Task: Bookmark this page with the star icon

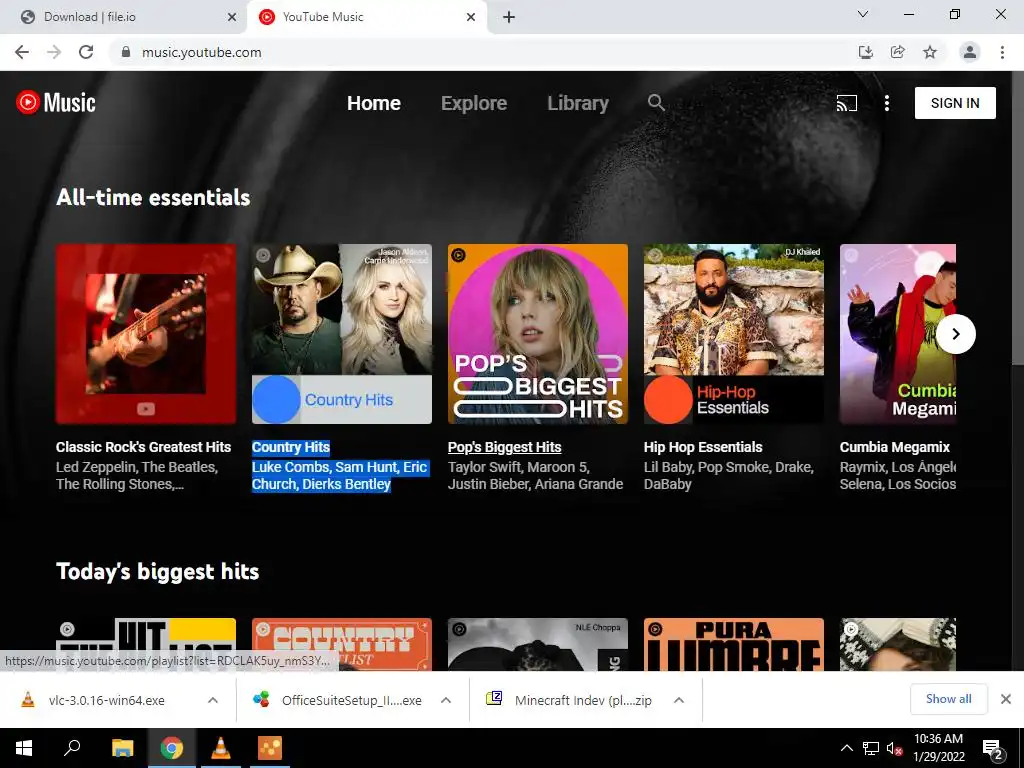Action: (x=930, y=52)
